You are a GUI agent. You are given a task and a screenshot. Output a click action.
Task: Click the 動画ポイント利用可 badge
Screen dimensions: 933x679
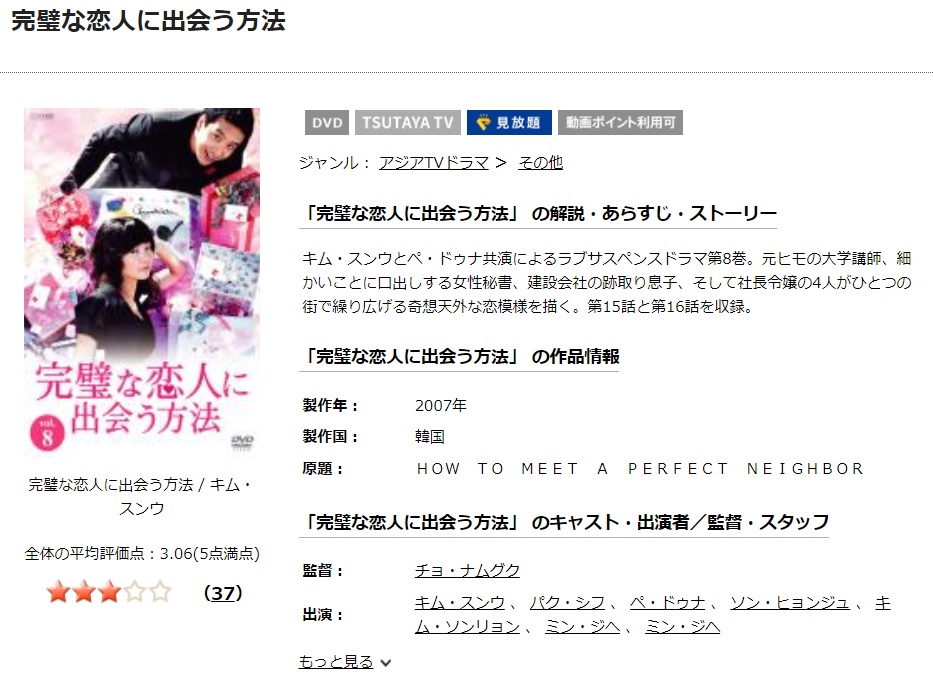(x=620, y=123)
